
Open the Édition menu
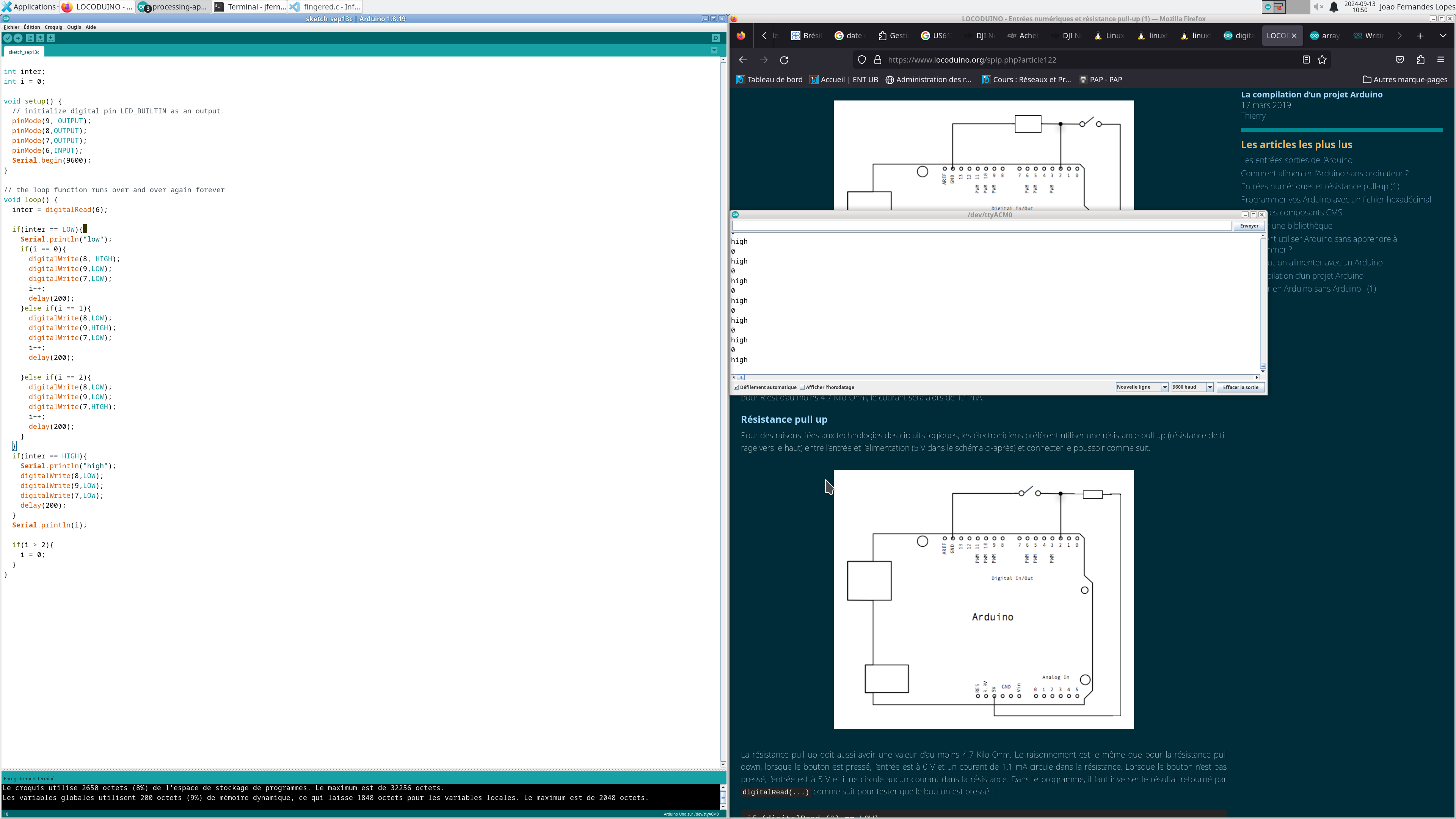click(31, 27)
